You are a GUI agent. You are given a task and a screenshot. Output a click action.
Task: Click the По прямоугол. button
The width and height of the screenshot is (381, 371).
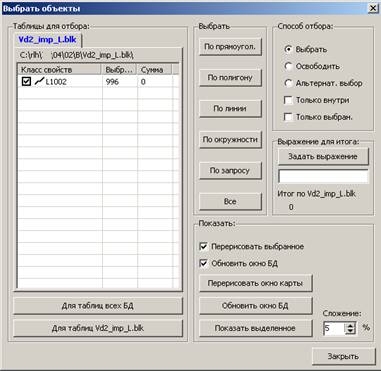(x=230, y=47)
